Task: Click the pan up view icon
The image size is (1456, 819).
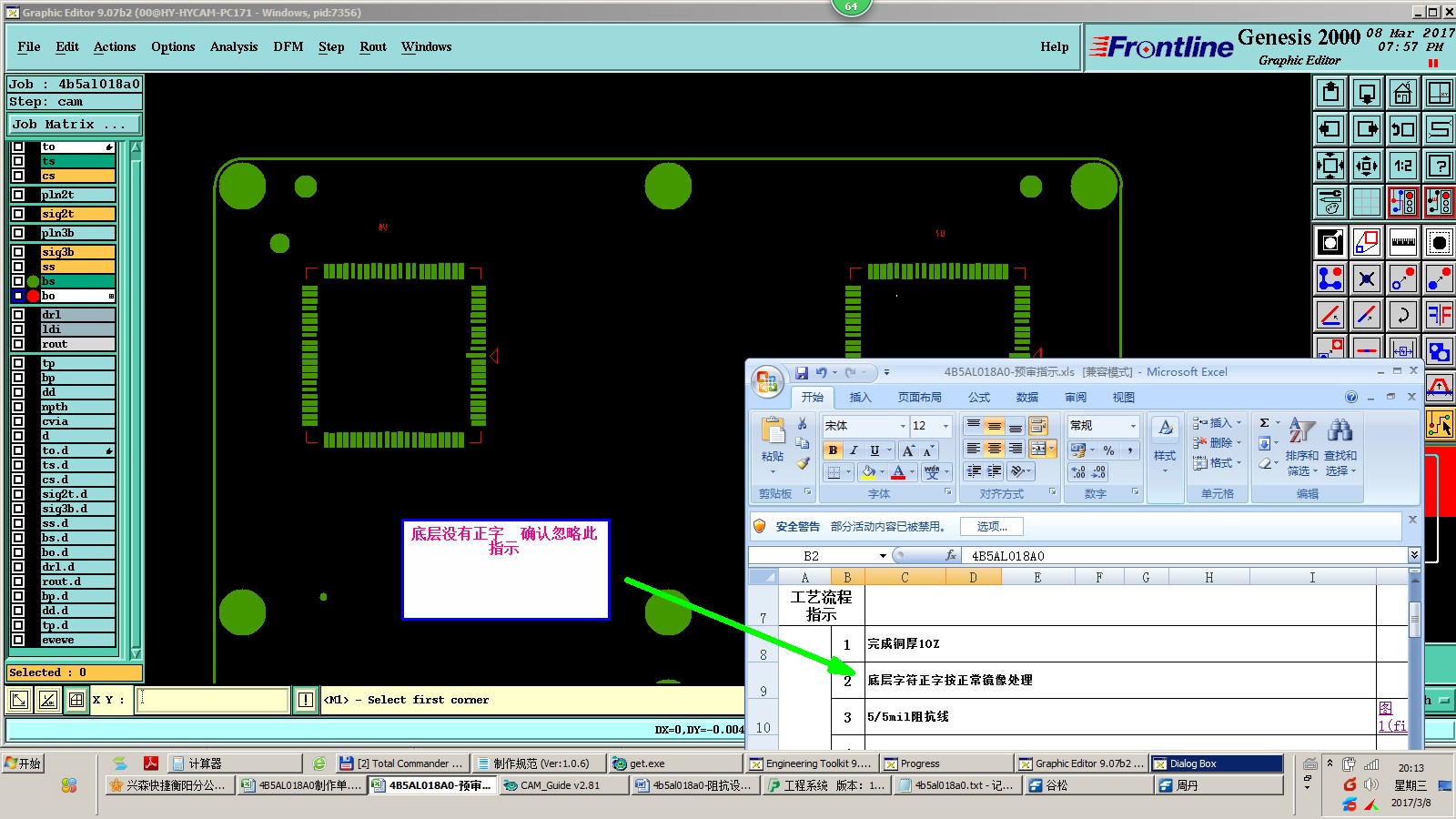Action: (1330, 93)
